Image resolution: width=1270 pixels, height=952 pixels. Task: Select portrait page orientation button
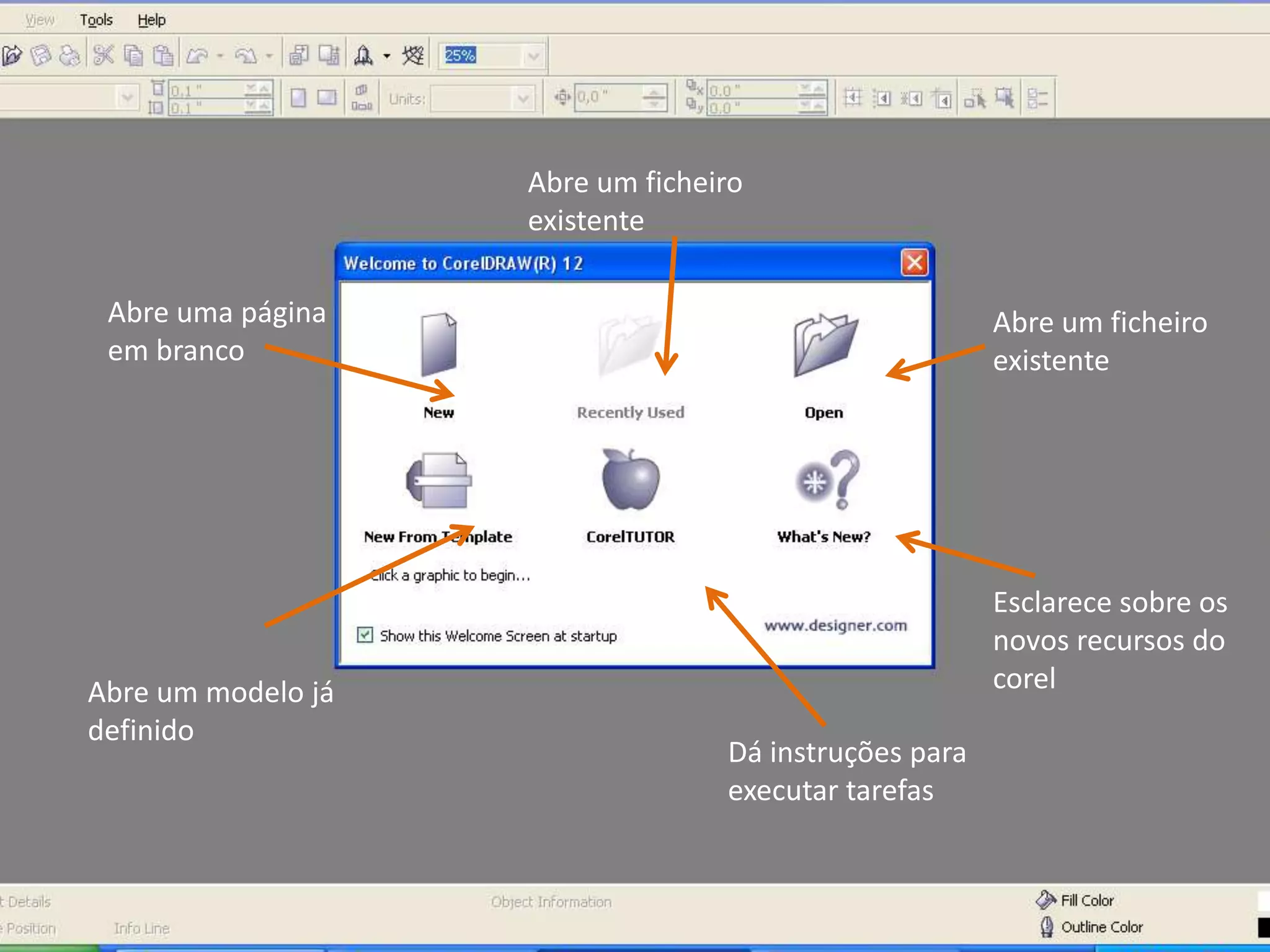pyautogui.click(x=298, y=98)
